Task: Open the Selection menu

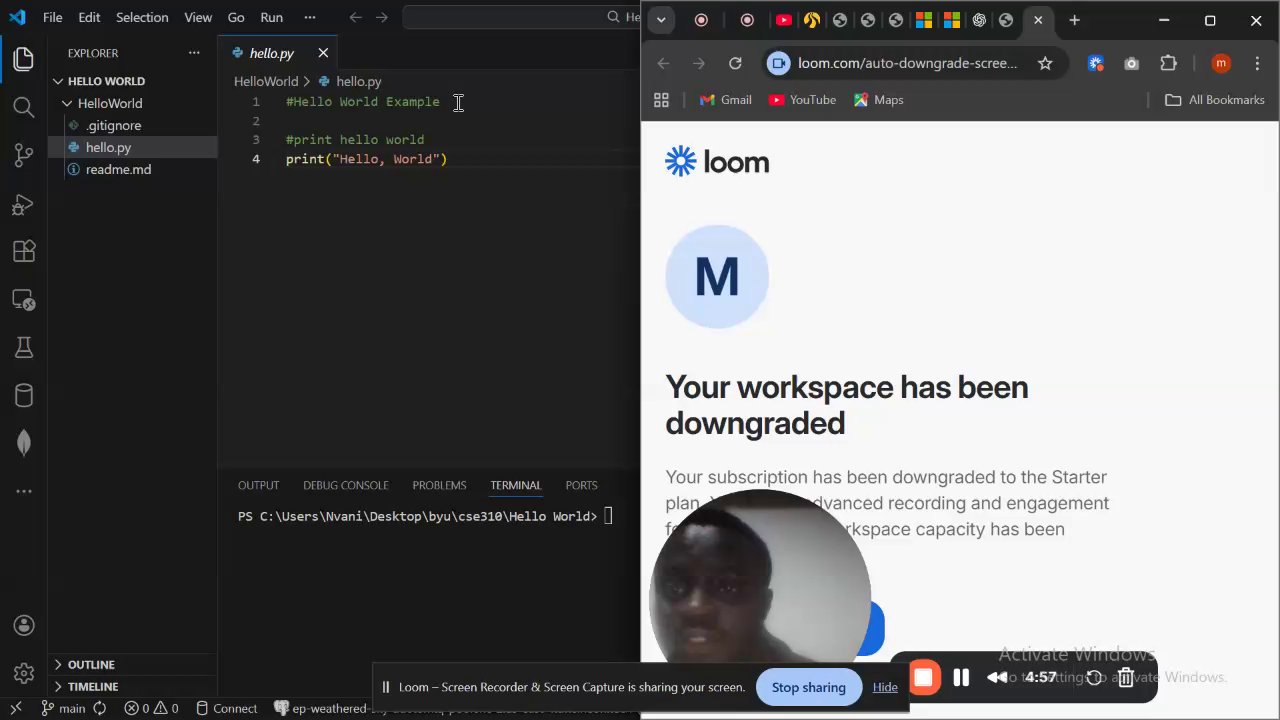Action: [x=142, y=17]
